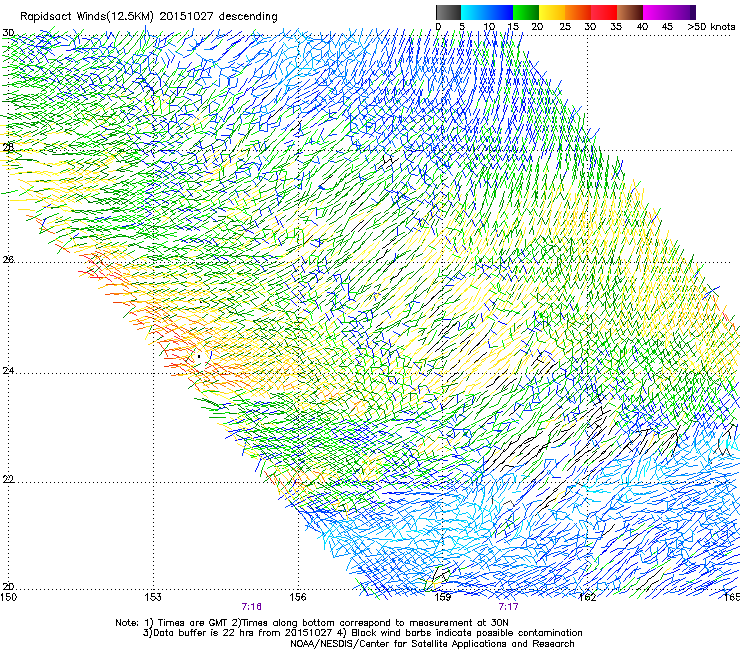
Task: Click the "Note: 1) Times are GMT" text
Action: pyautogui.click(x=173, y=623)
